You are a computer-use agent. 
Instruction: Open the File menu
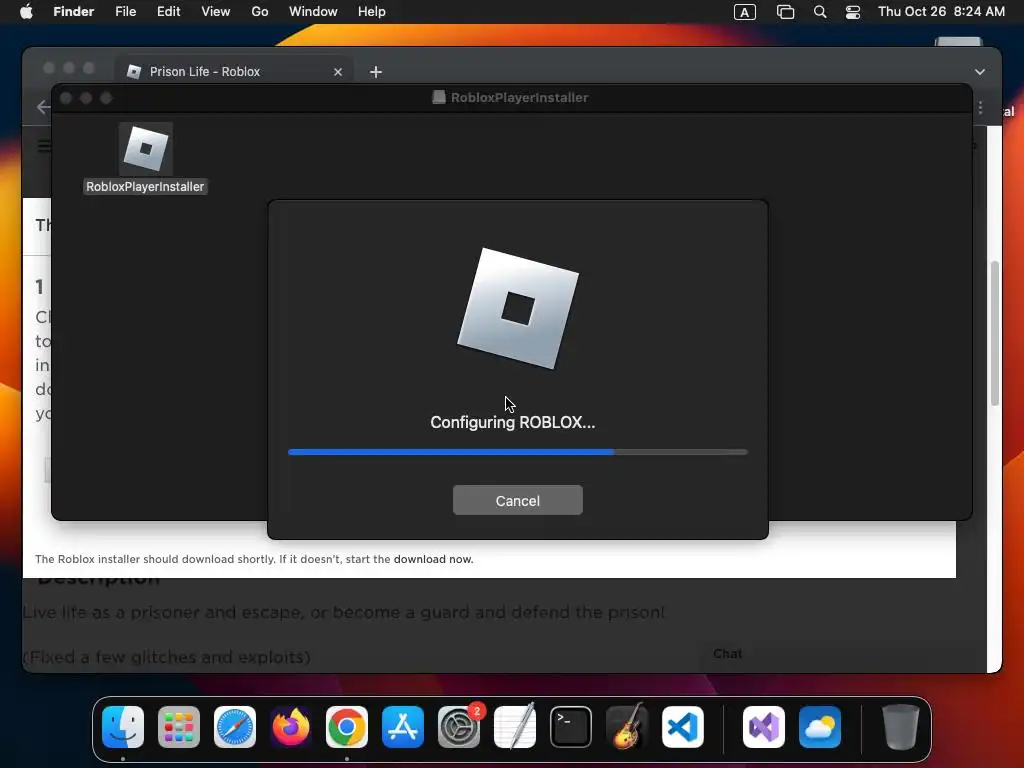click(125, 12)
